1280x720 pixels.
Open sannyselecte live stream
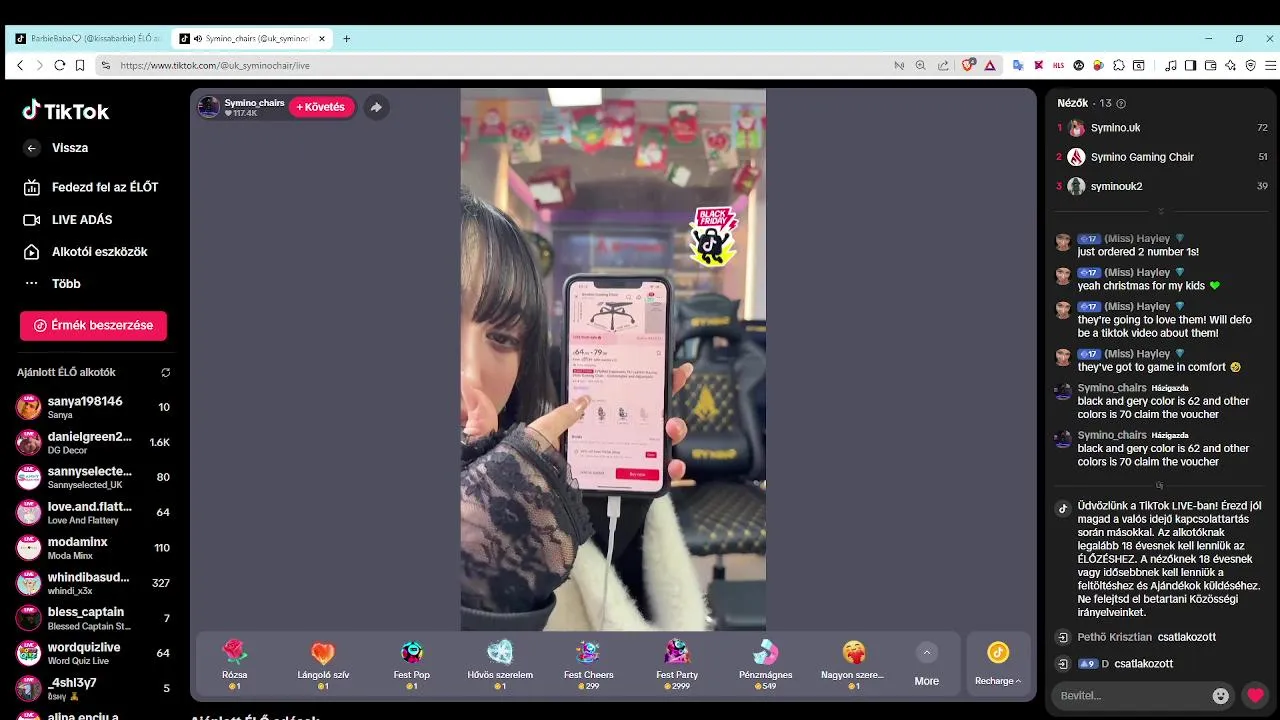[93, 477]
